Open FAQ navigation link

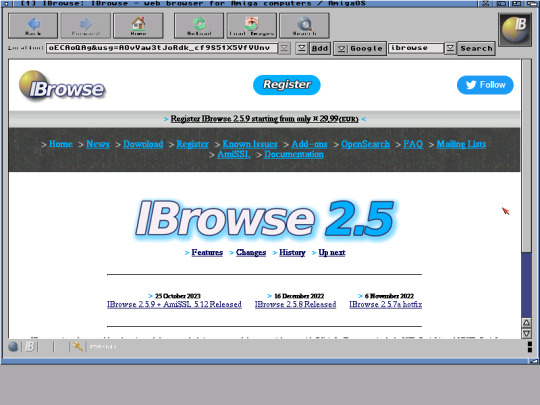point(413,144)
